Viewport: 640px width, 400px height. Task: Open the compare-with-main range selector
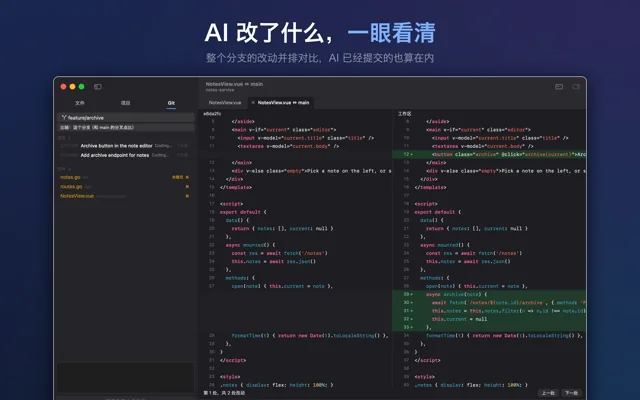(126, 127)
